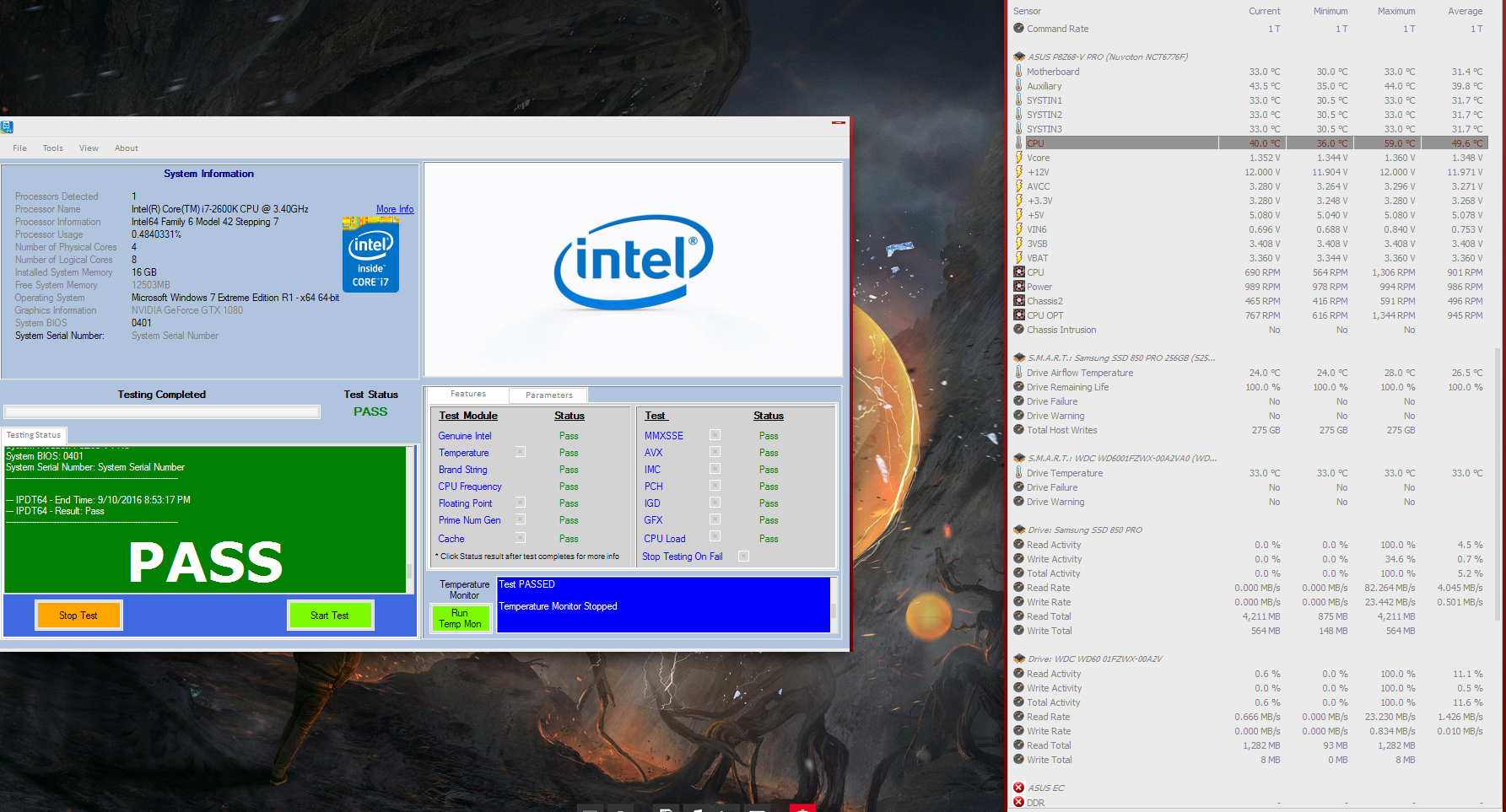Select the Testing Status tab
The image size is (1506, 812).
coord(34,435)
